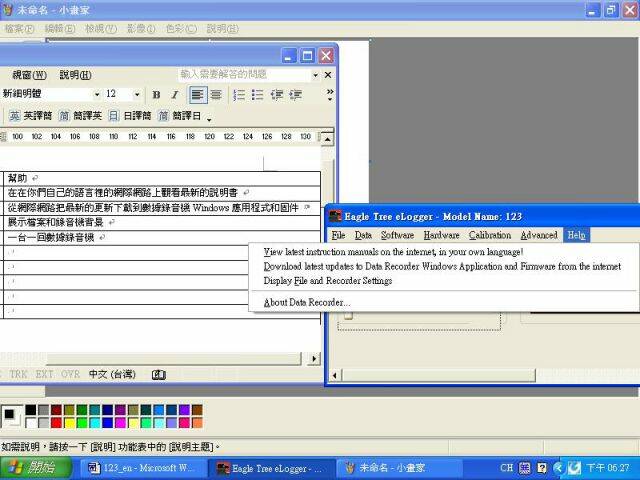Pick the bright green color swatch in Paint palette
This screenshot has width=640, height=480.
(82, 422)
